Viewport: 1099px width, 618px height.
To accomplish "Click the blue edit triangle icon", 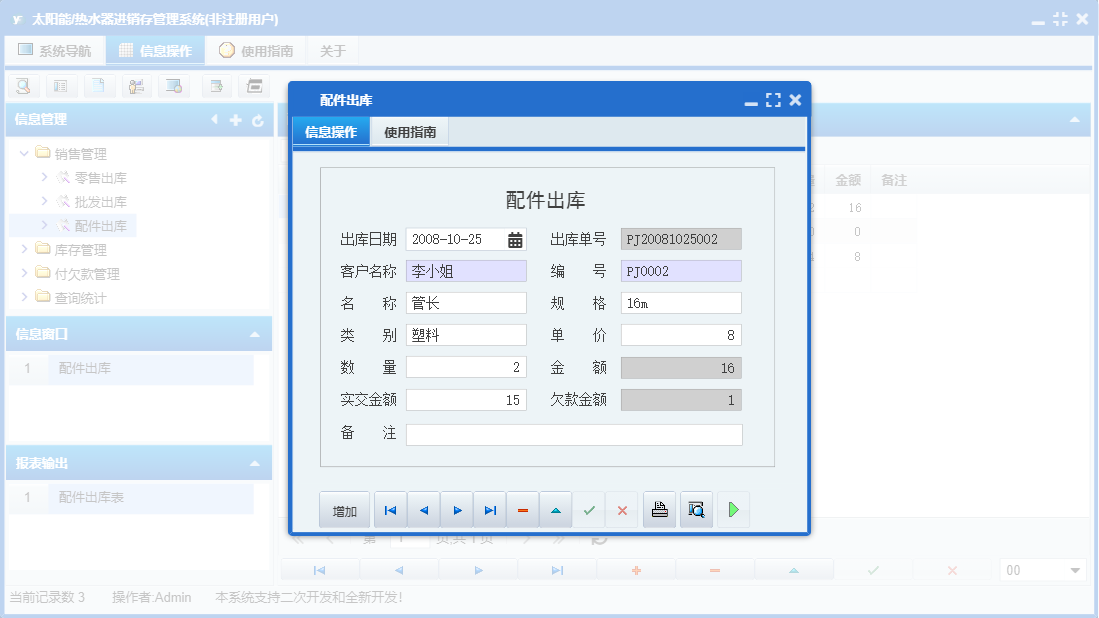I will (556, 509).
